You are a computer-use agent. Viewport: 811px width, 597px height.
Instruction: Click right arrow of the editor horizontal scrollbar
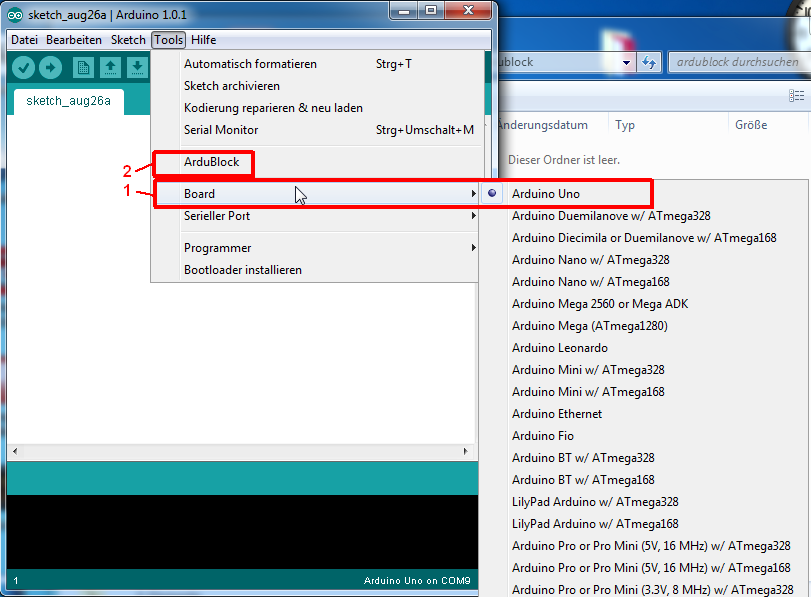465,451
